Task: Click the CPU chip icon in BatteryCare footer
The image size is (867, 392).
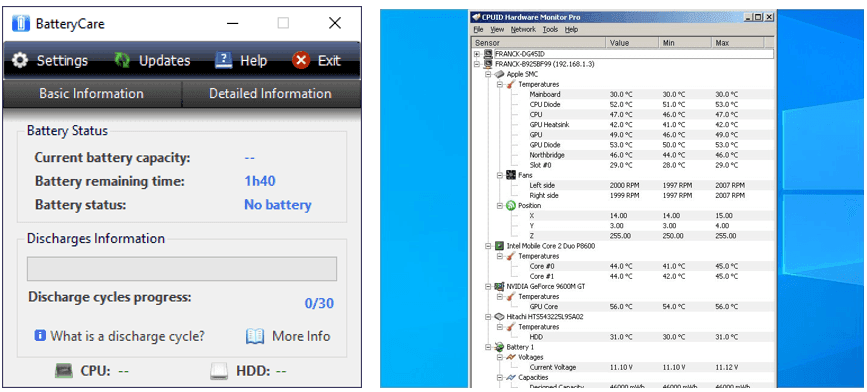Action: (x=64, y=371)
